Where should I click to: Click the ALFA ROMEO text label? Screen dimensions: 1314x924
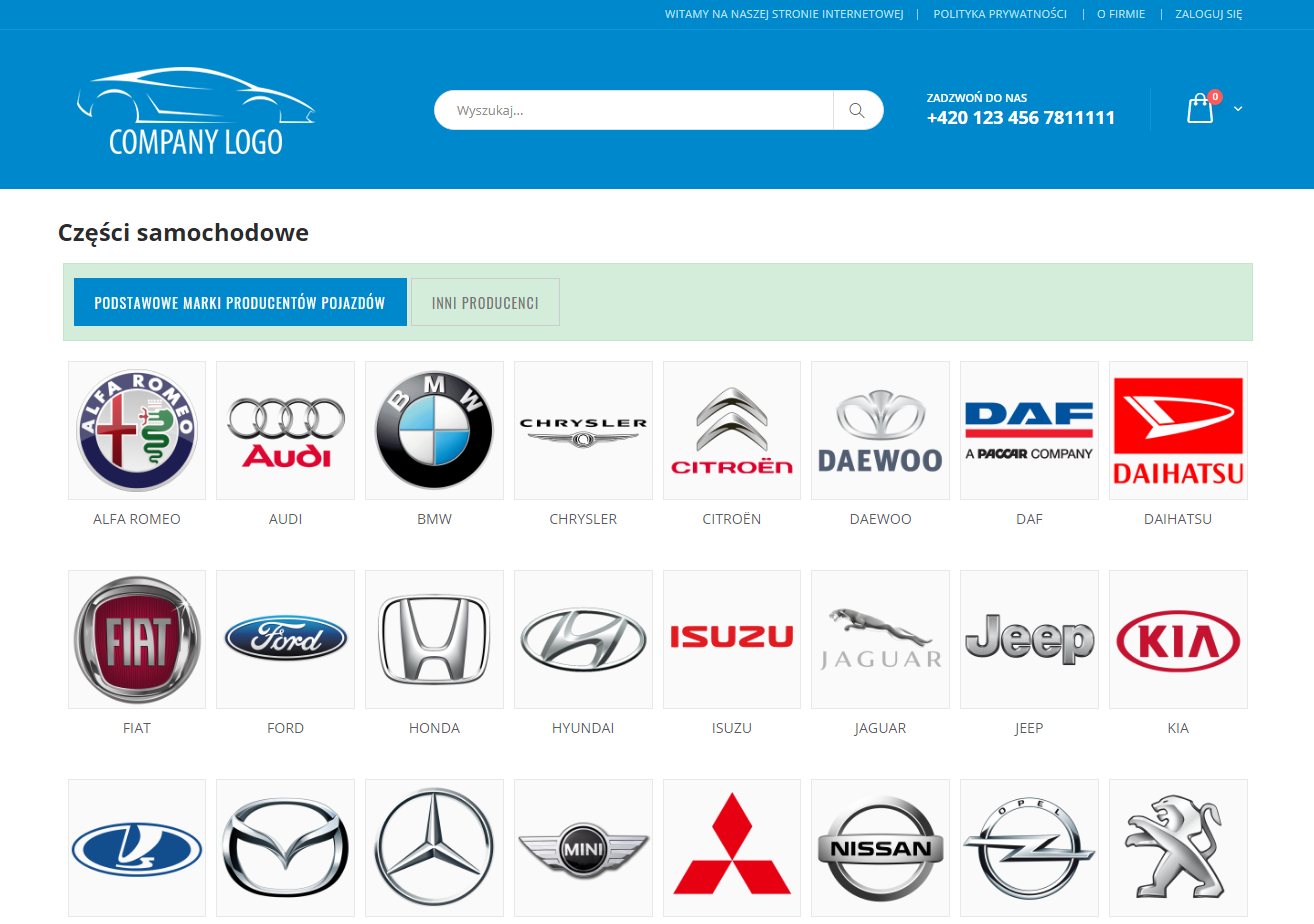pos(137,519)
